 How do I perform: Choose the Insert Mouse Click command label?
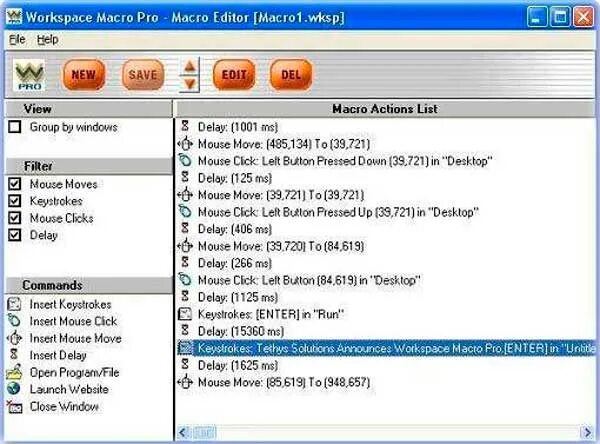click(73, 321)
